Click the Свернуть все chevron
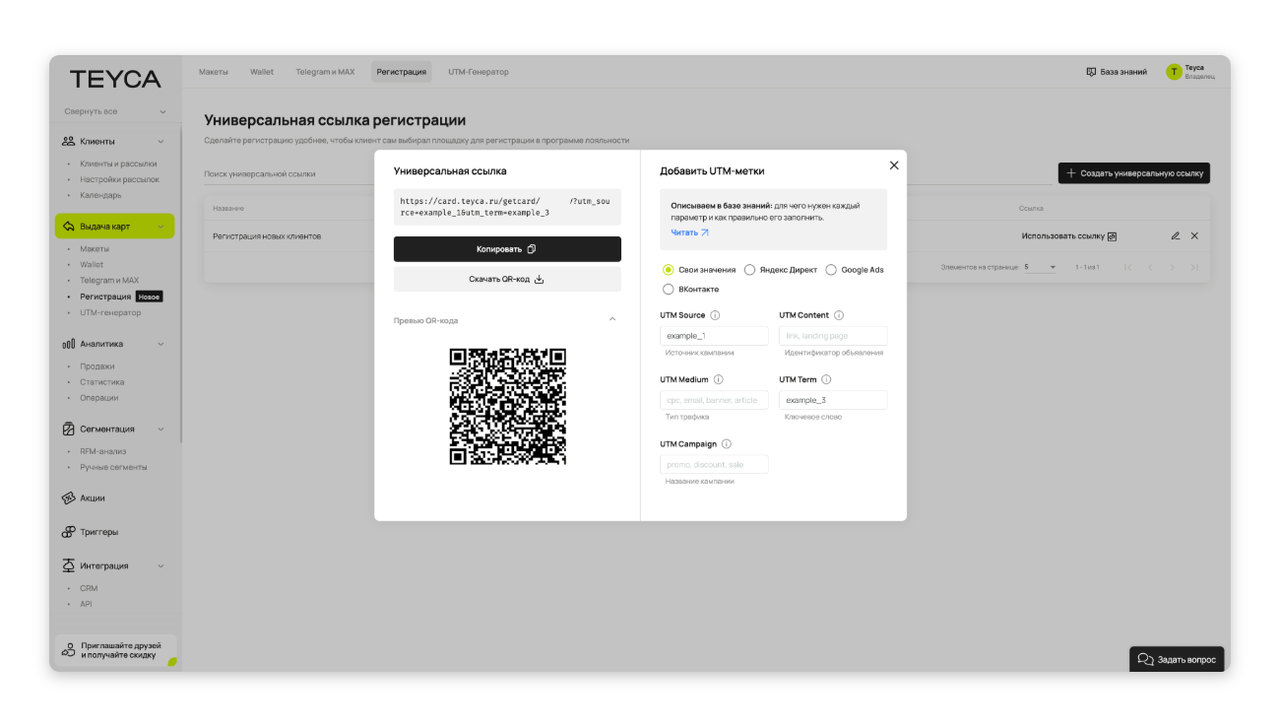Screen dimensions: 1280x728 click(x=162, y=112)
